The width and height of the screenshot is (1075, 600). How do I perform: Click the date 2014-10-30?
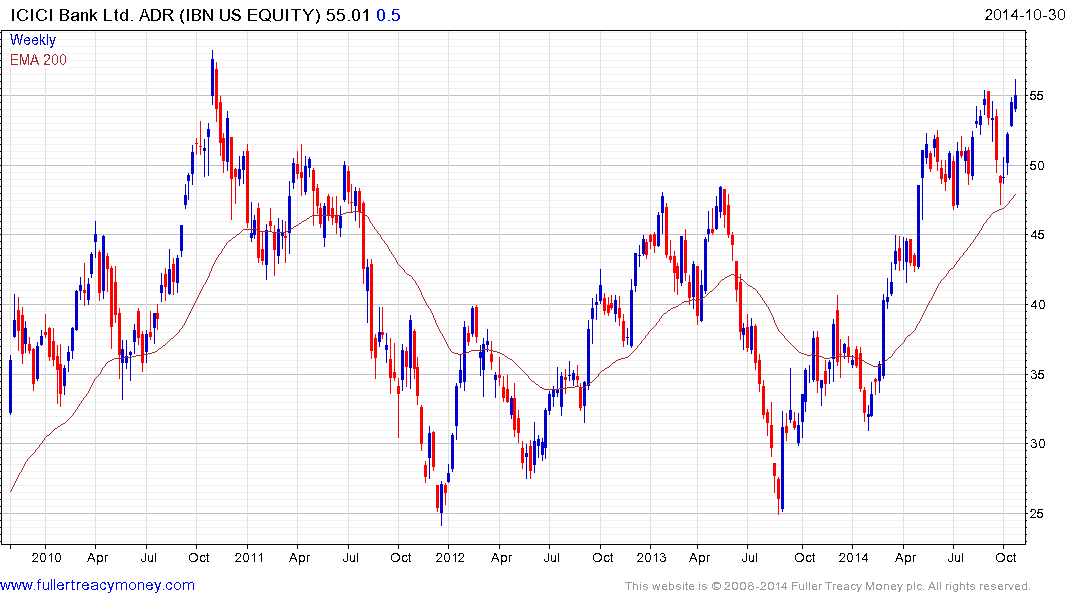pyautogui.click(x=1025, y=14)
